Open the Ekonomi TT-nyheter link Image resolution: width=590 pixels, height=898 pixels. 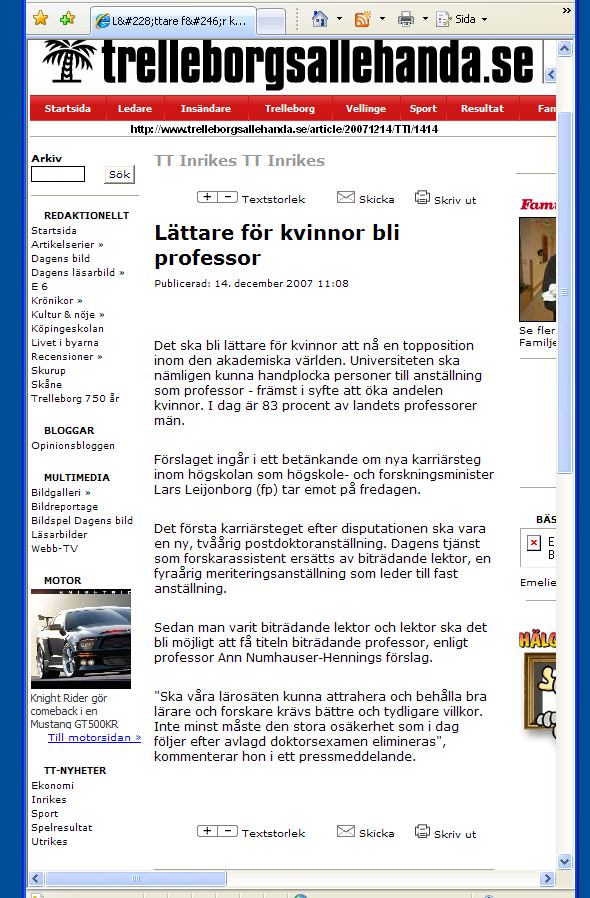click(53, 786)
